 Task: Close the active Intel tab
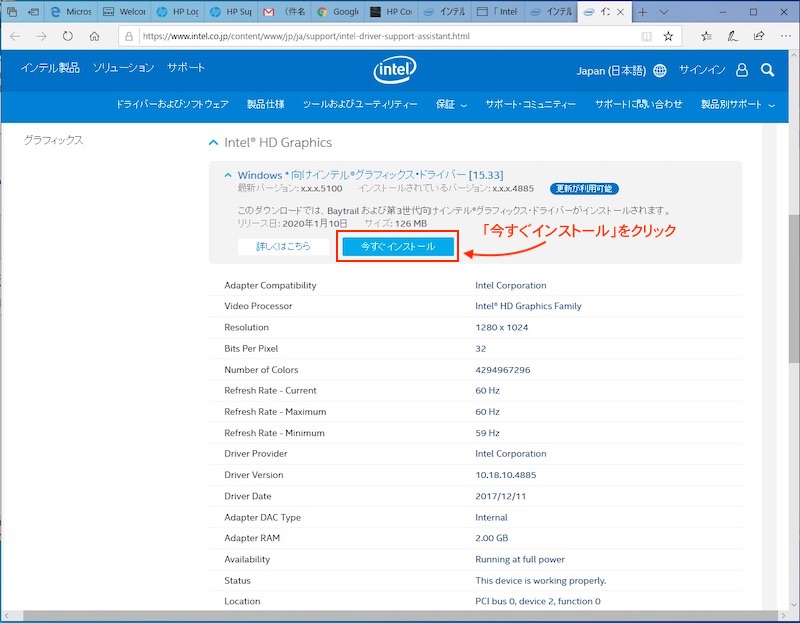620,12
